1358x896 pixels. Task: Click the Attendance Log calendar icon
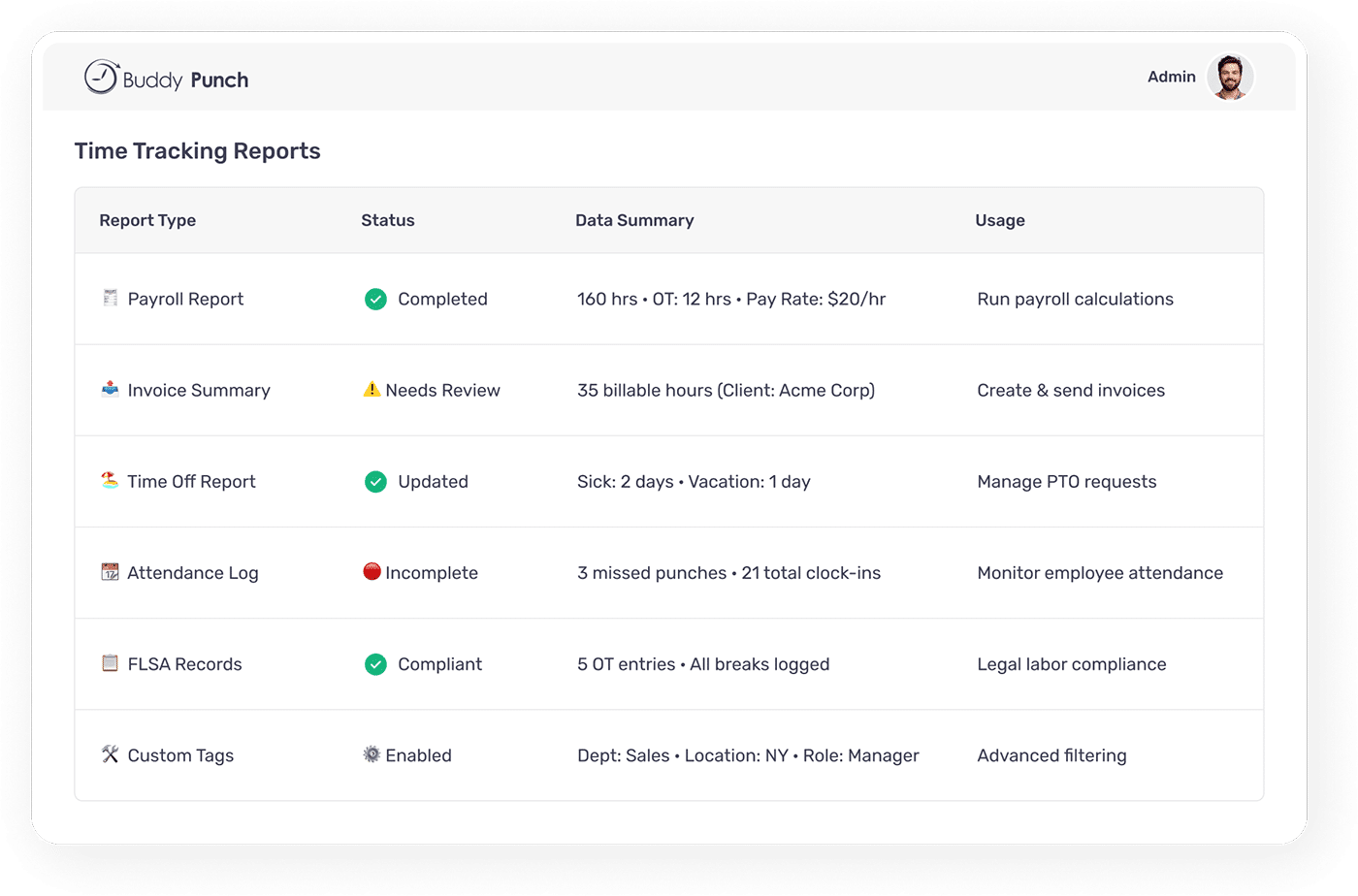tap(110, 572)
